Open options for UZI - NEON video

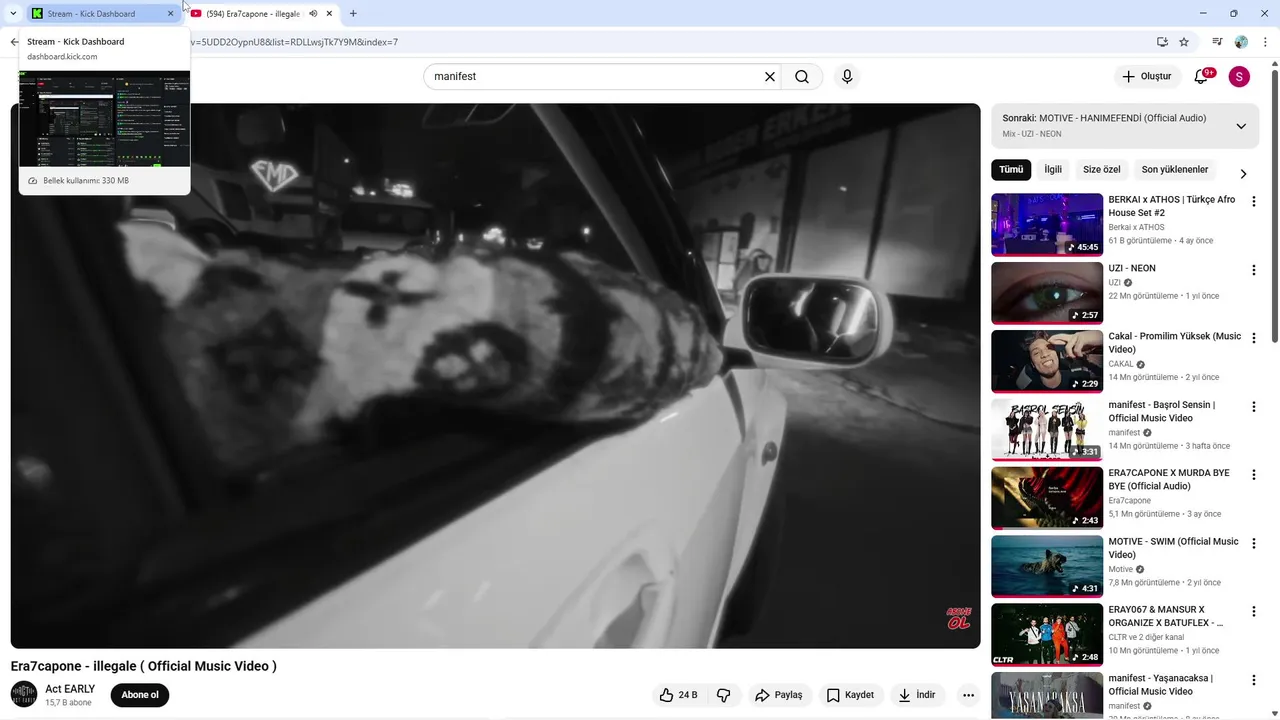(1253, 270)
